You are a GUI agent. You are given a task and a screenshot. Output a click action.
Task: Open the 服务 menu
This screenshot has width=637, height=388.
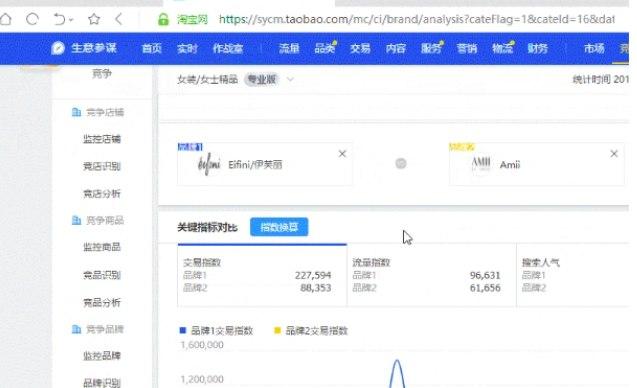pyautogui.click(x=431, y=49)
